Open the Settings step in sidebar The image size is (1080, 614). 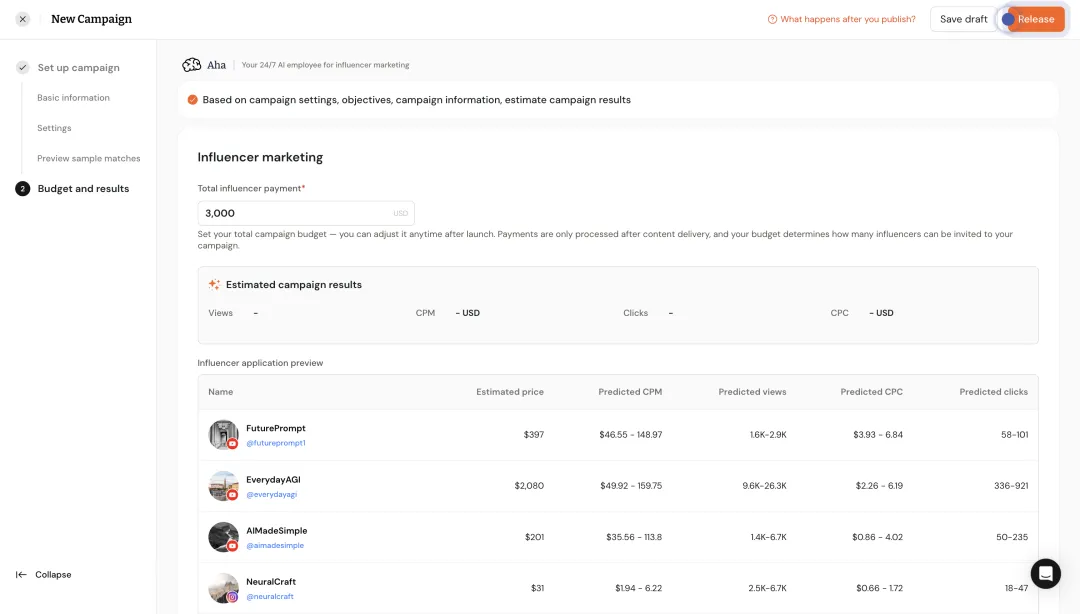pyautogui.click(x=54, y=128)
